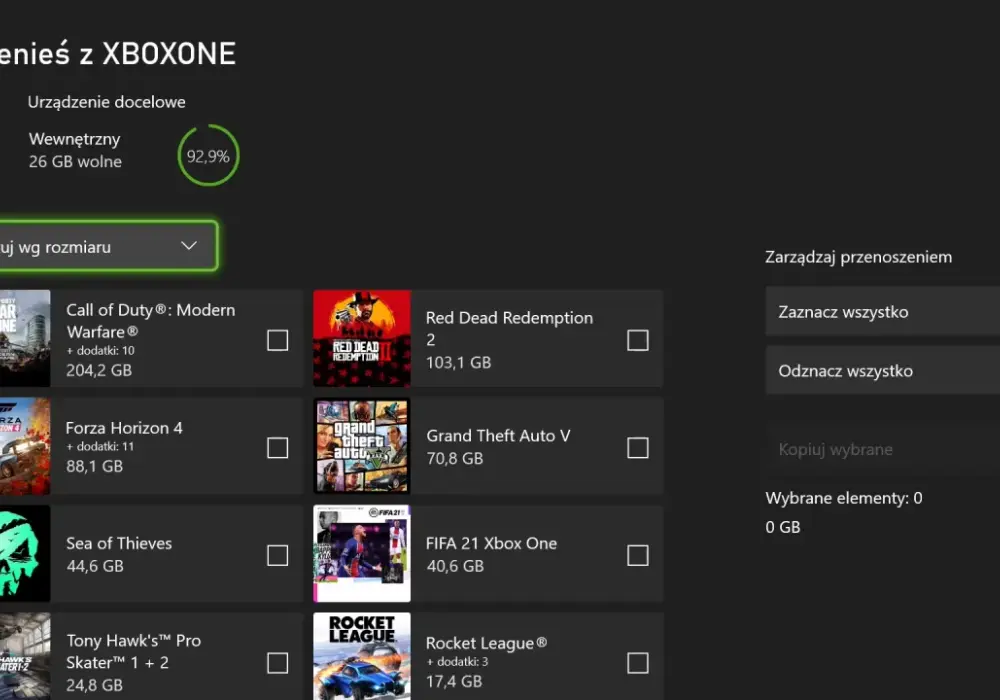
Task: Click the Zarządzaj przenoszeniem heading
Action: pos(858,257)
